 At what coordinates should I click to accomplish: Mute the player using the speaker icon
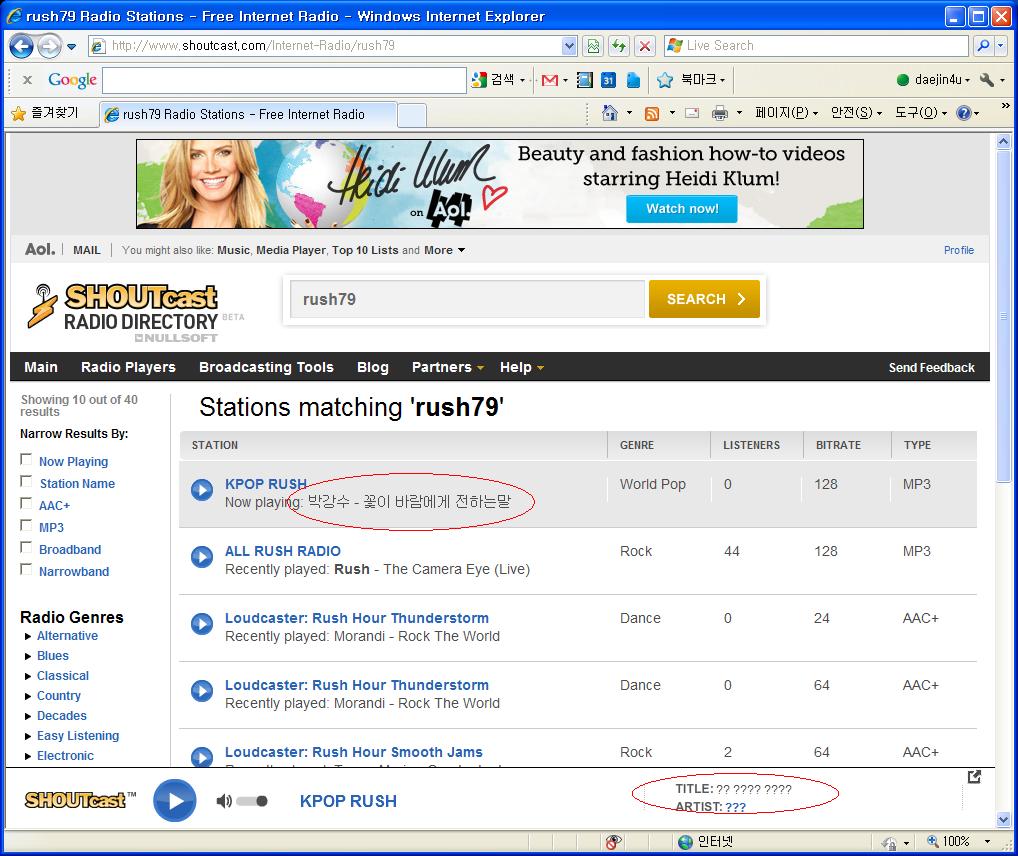[x=224, y=801]
